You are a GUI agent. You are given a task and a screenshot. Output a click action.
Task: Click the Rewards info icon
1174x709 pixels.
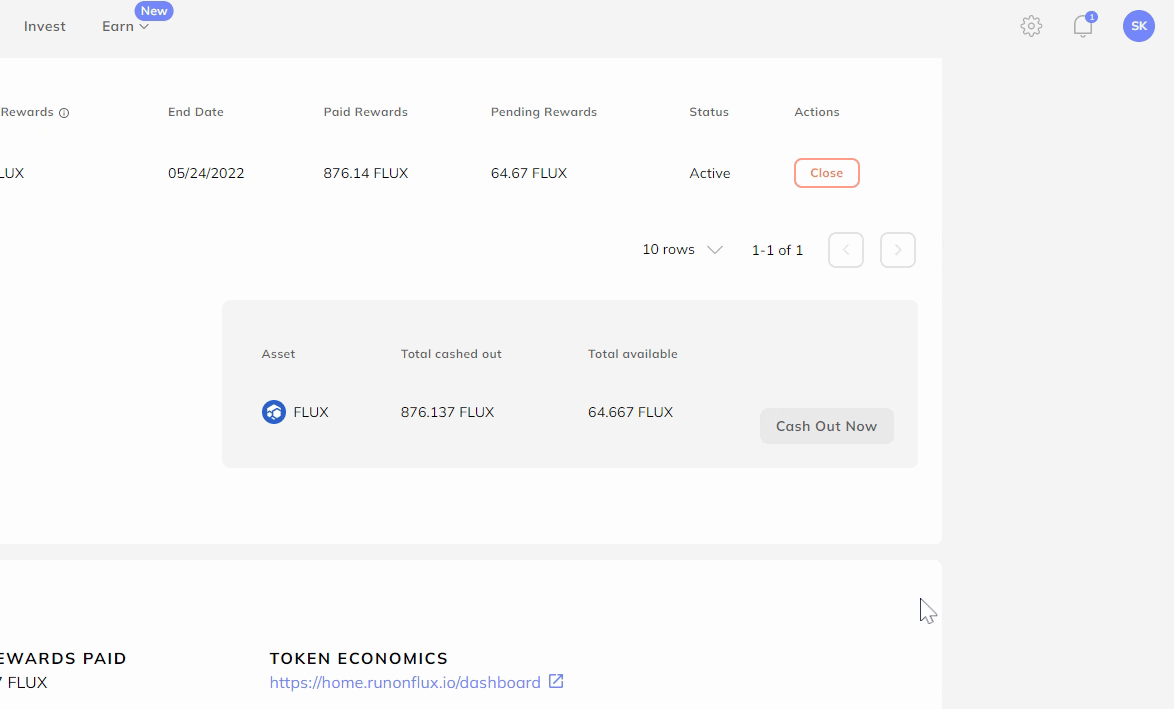click(64, 113)
